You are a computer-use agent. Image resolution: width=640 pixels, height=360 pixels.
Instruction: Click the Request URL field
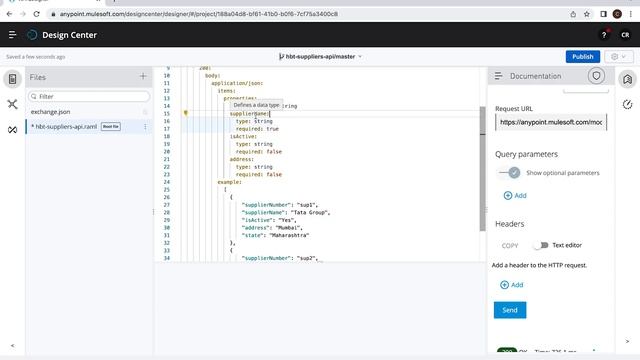tap(551, 122)
